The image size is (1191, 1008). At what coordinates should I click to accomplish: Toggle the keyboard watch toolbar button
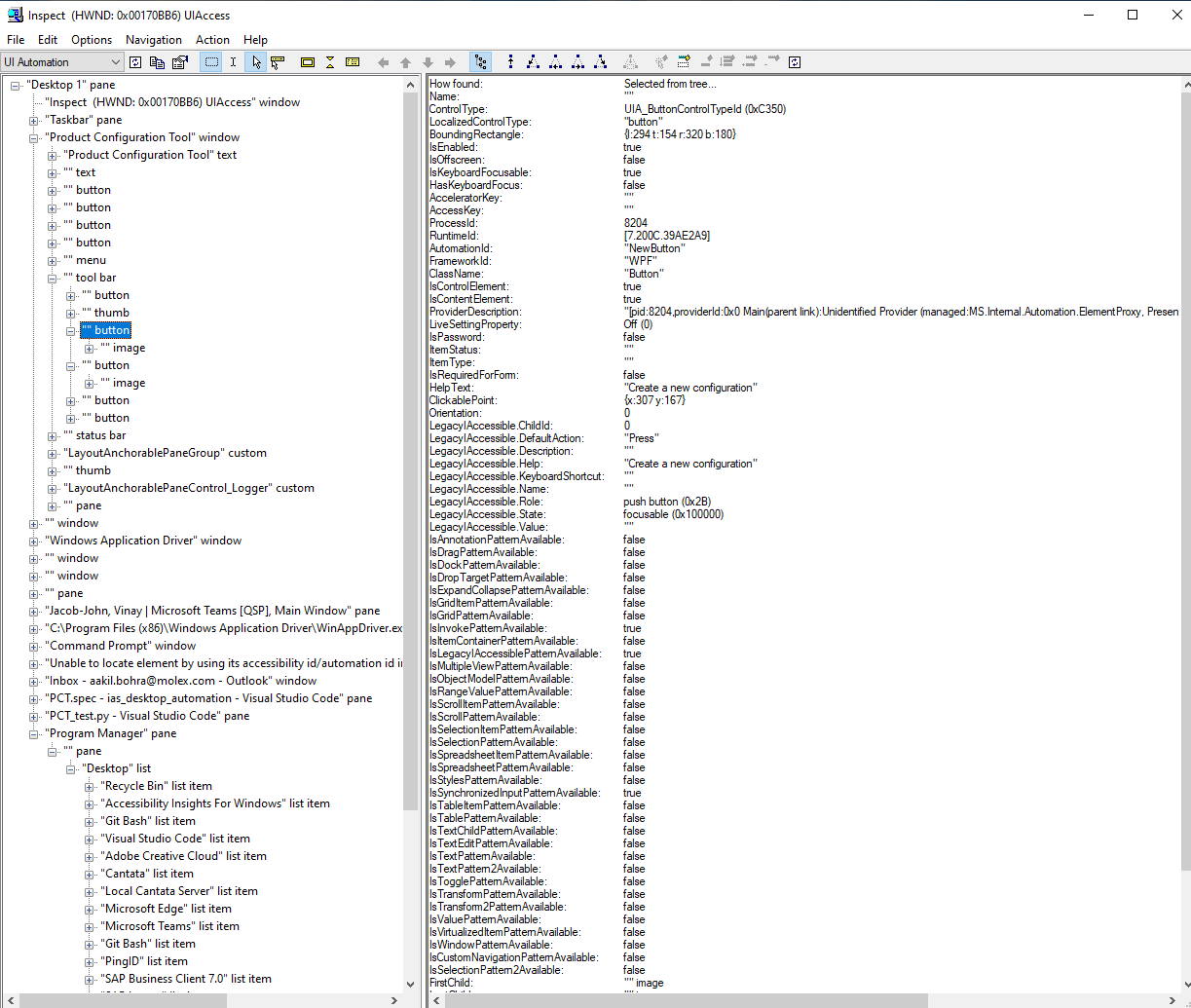click(353, 61)
